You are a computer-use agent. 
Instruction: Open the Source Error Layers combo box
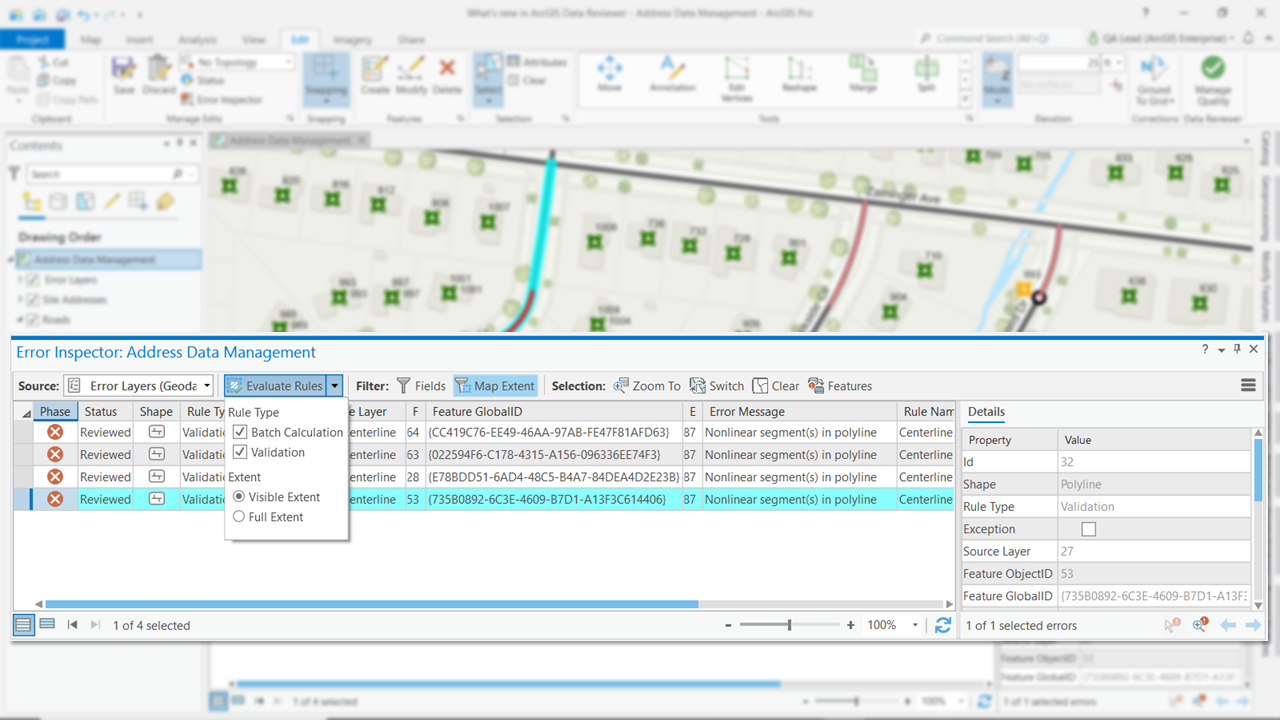(139, 386)
